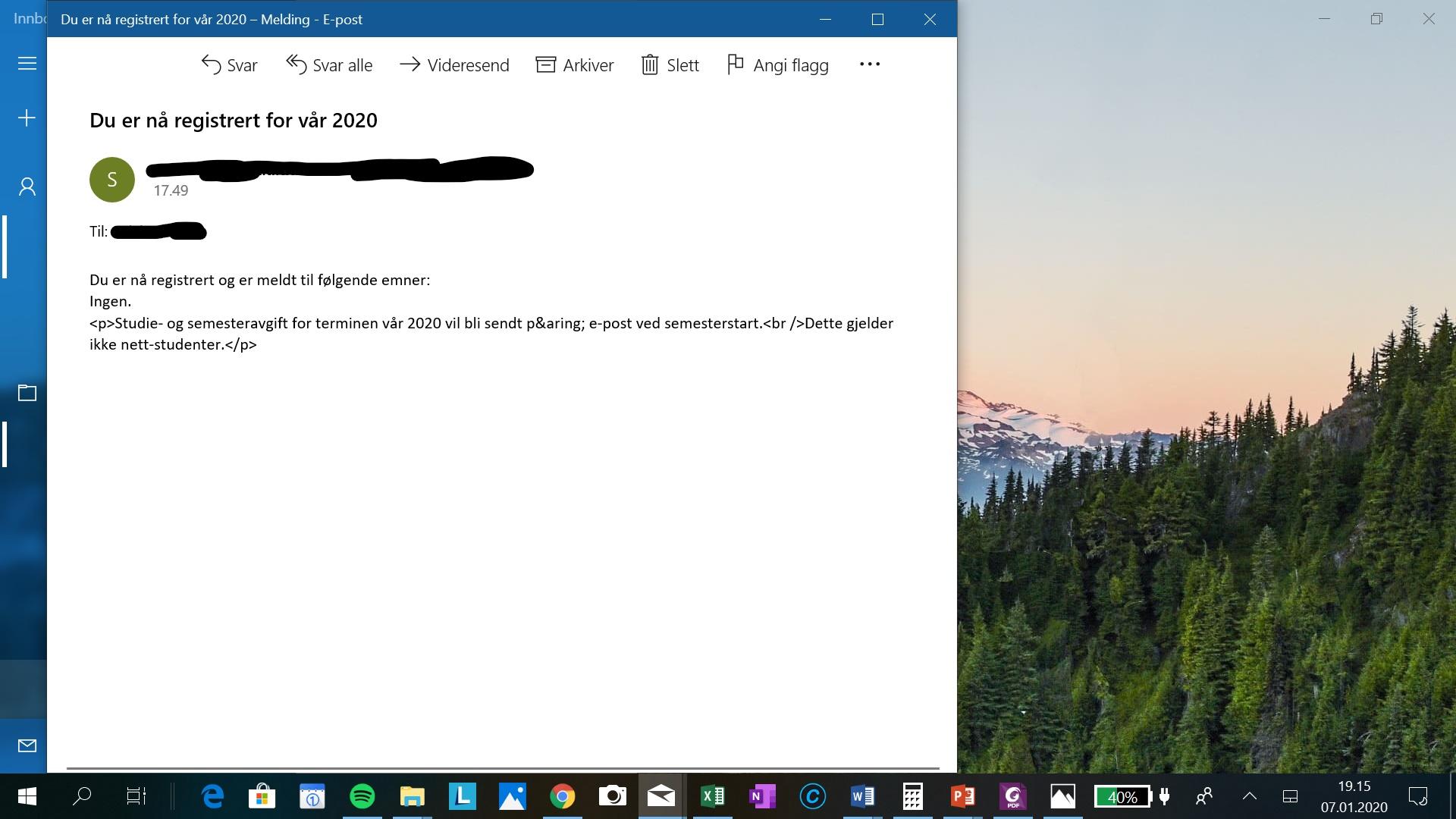Expand the hamburger navigation menu

[x=27, y=64]
